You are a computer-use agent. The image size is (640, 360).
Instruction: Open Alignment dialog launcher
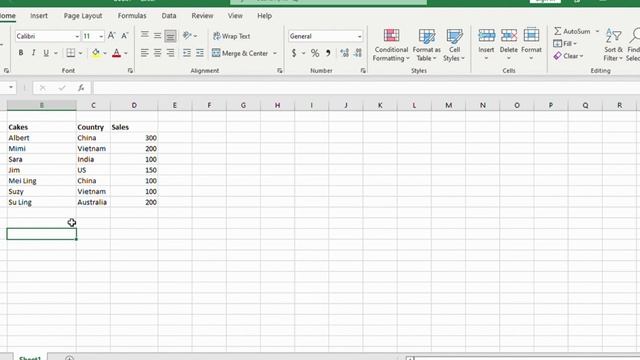tap(280, 71)
